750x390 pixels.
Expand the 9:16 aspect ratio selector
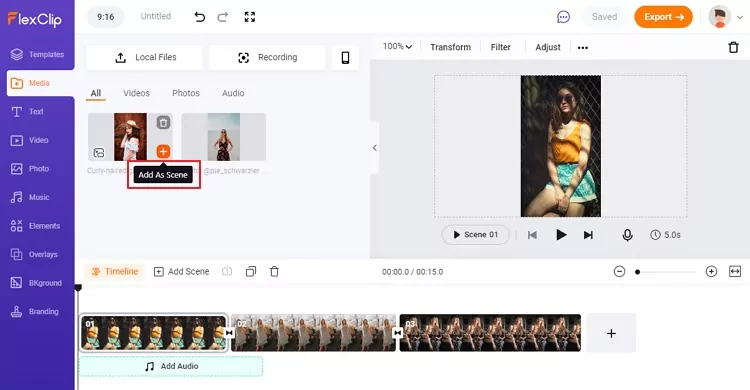coord(105,17)
